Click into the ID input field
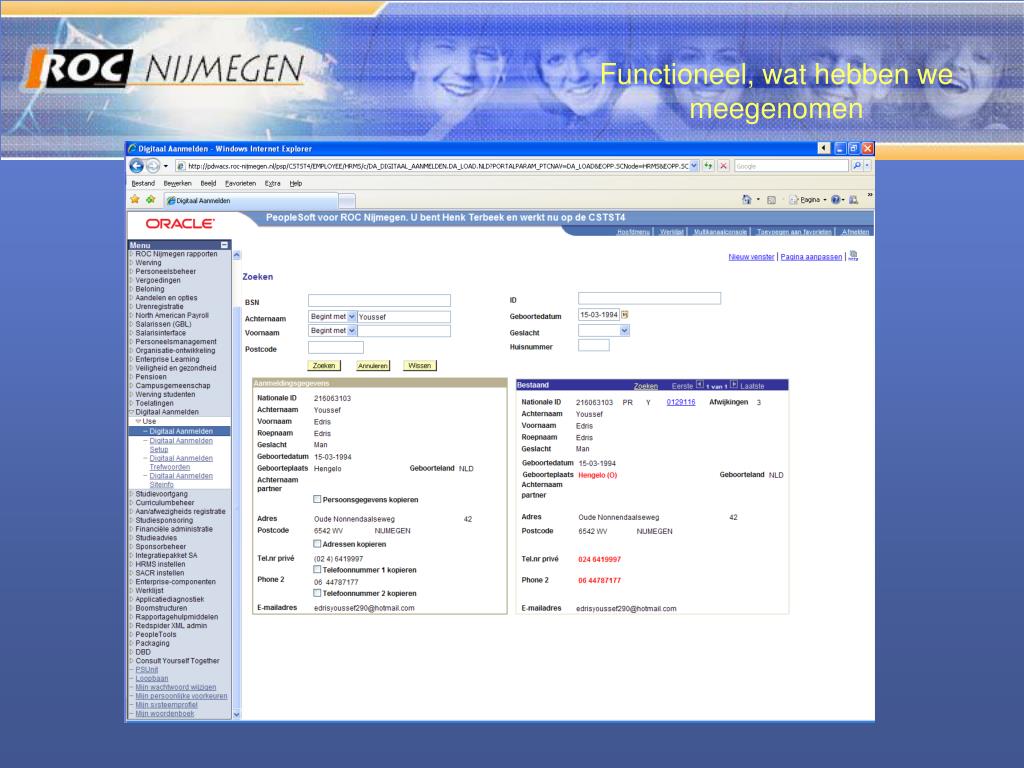This screenshot has height=768, width=1024. tap(649, 298)
